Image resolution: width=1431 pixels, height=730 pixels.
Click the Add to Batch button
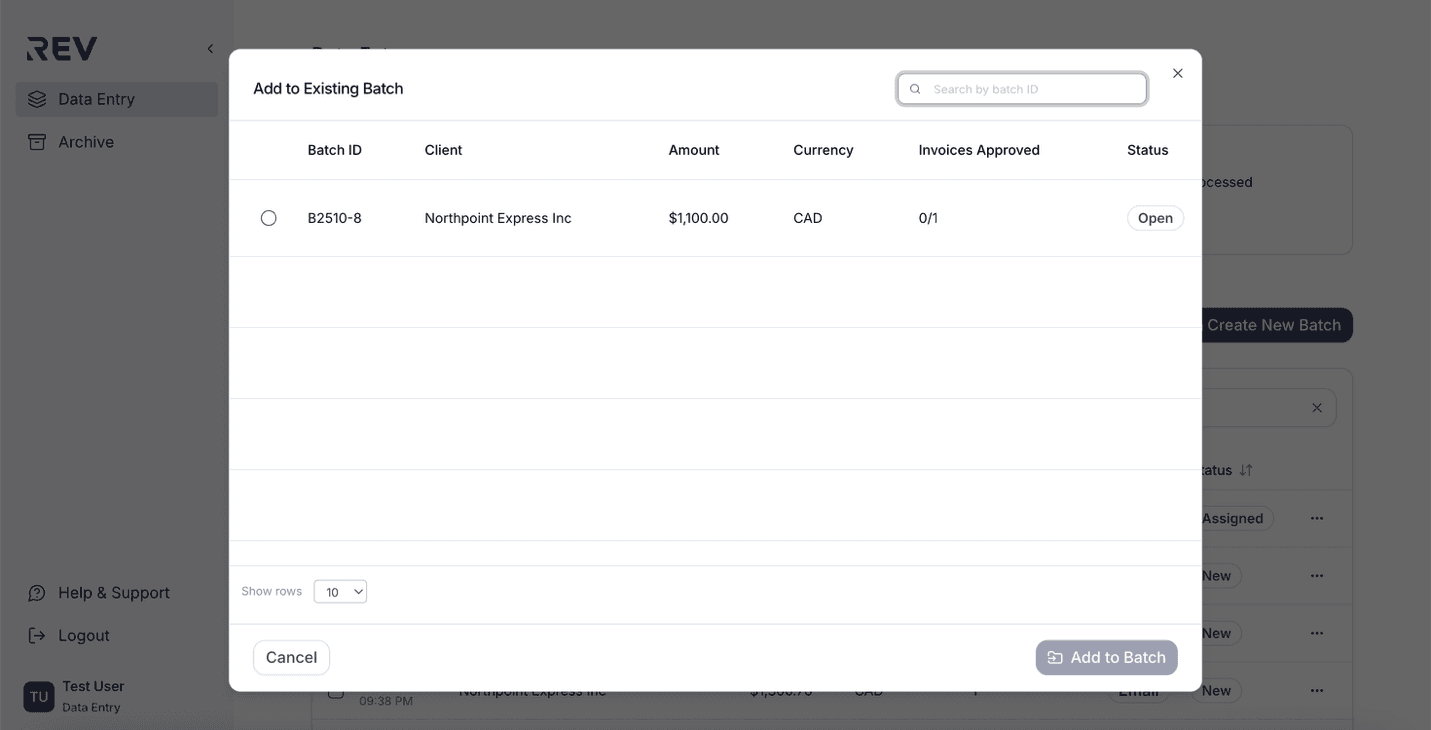click(1106, 657)
